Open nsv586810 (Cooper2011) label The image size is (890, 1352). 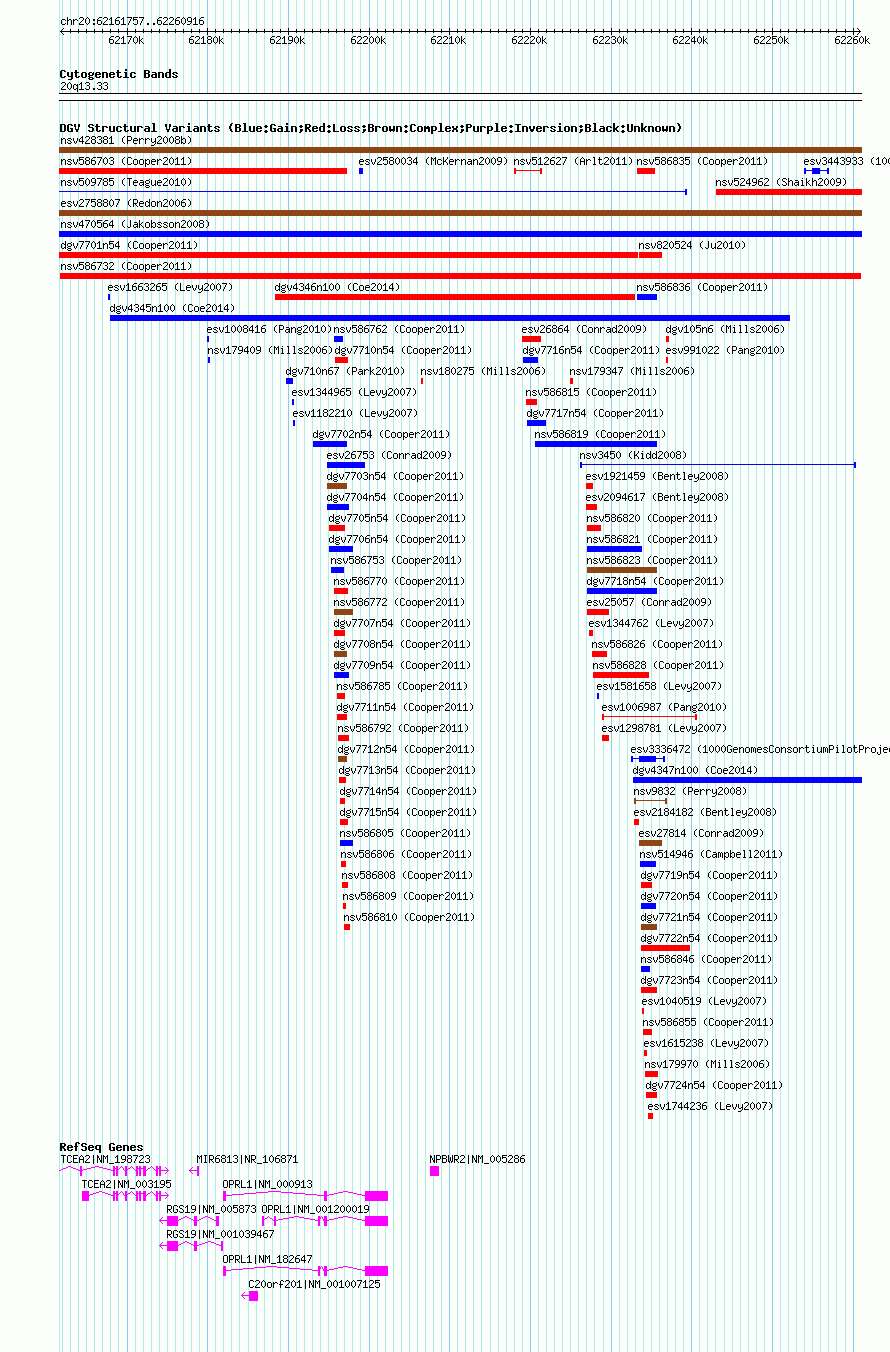point(409,917)
